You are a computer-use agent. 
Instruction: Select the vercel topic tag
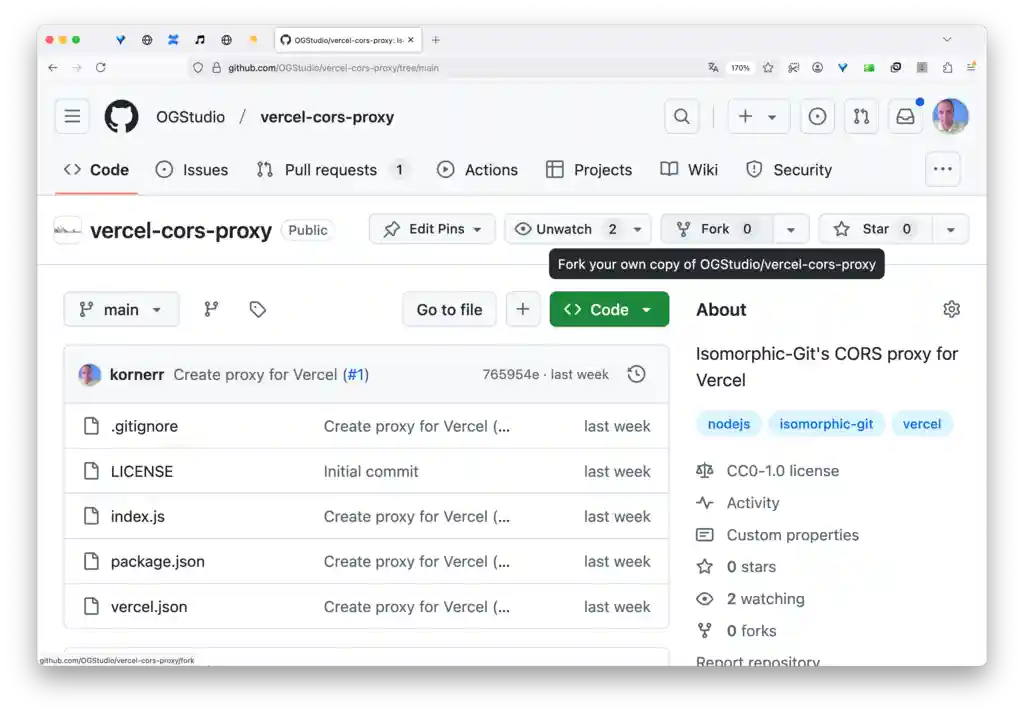click(921, 424)
